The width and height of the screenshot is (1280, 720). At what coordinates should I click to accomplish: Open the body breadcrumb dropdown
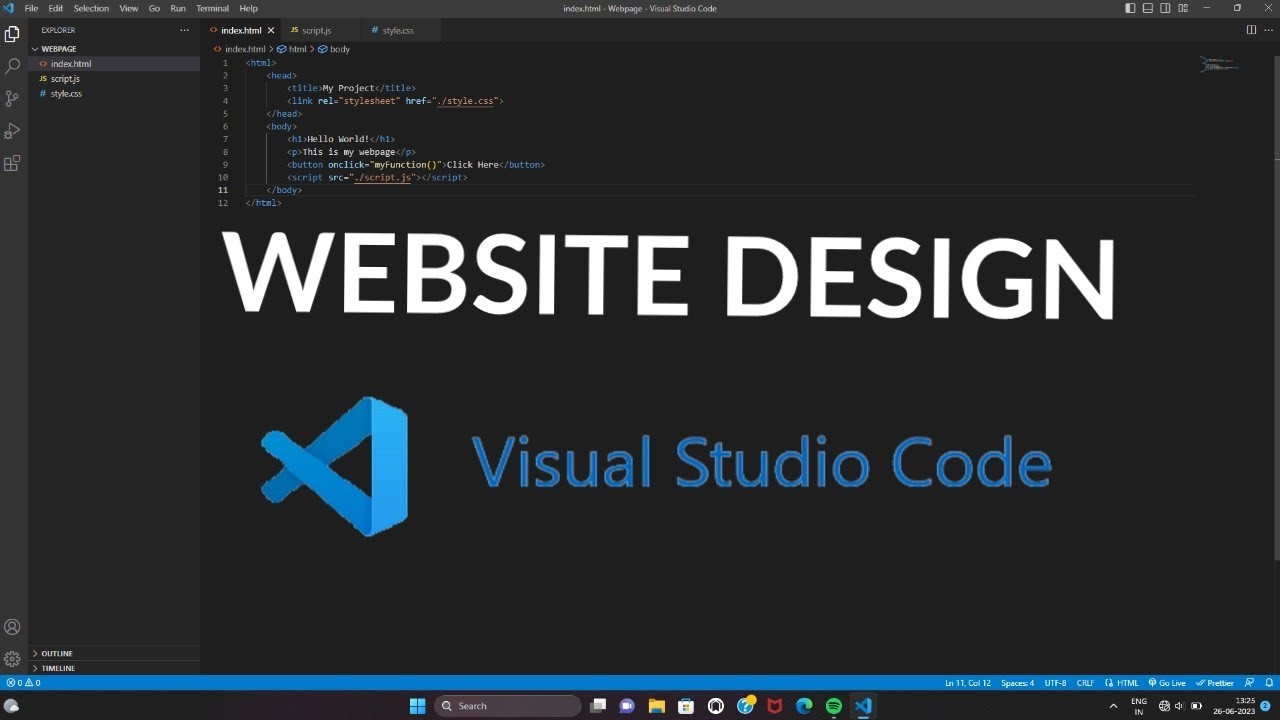(x=335, y=49)
